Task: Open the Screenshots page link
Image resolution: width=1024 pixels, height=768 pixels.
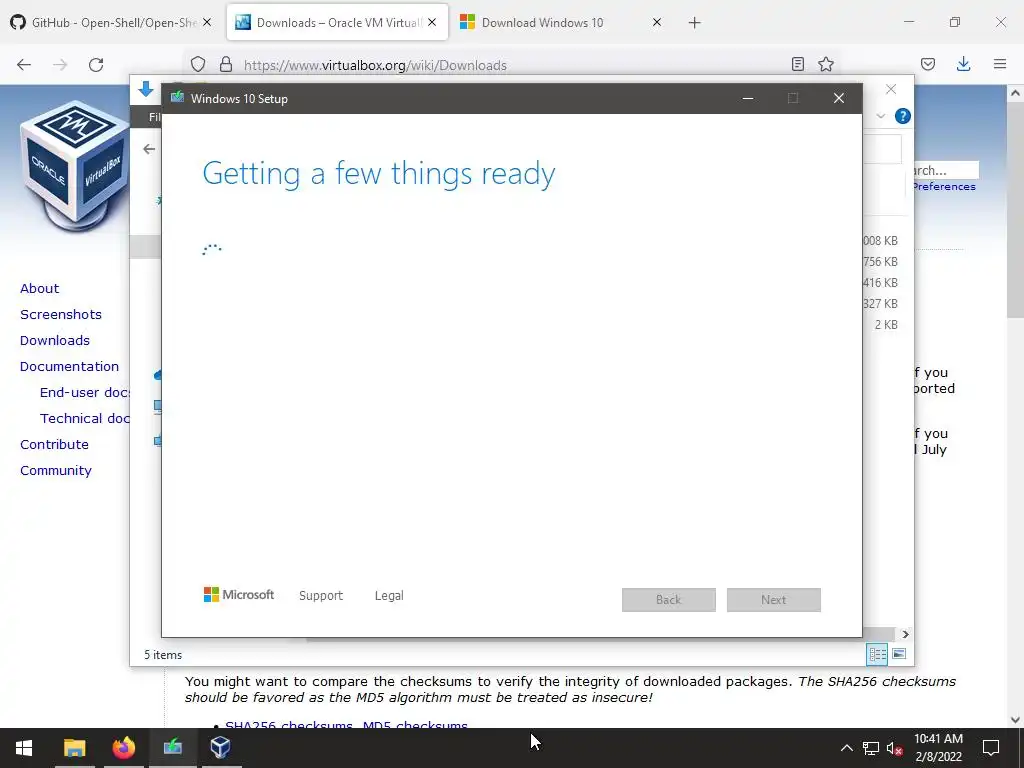Action: (61, 314)
